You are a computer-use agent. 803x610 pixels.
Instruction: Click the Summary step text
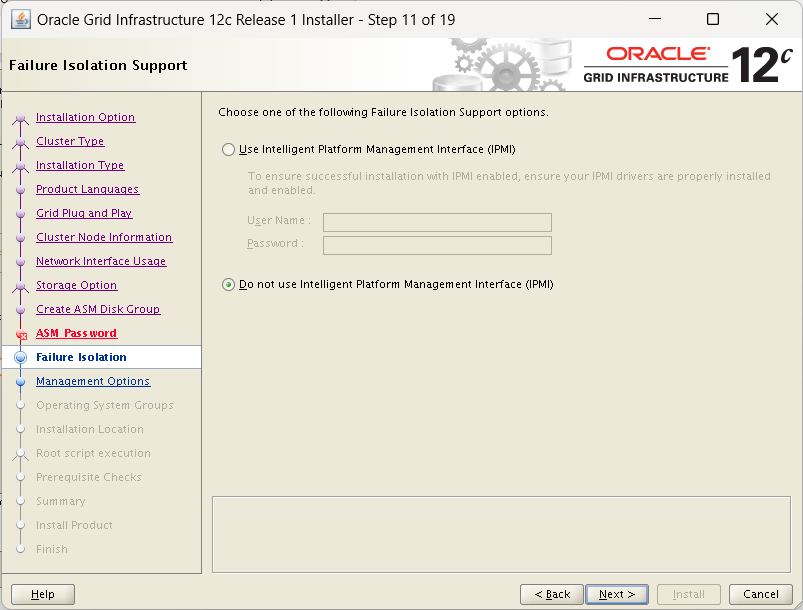pos(60,501)
